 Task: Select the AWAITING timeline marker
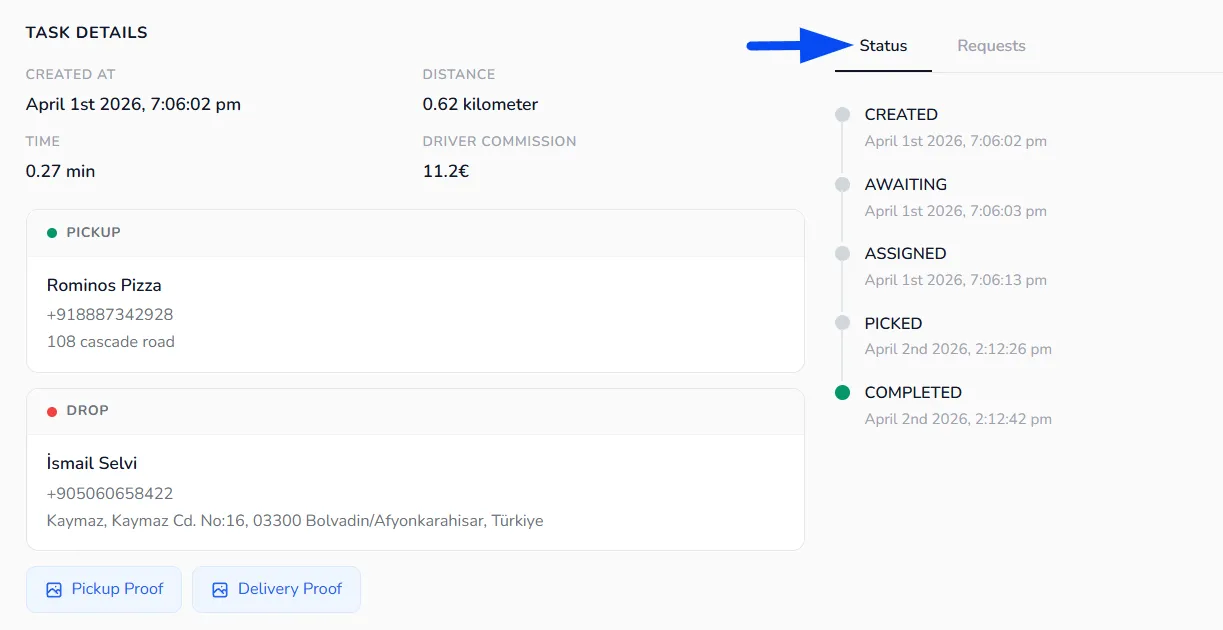point(842,185)
